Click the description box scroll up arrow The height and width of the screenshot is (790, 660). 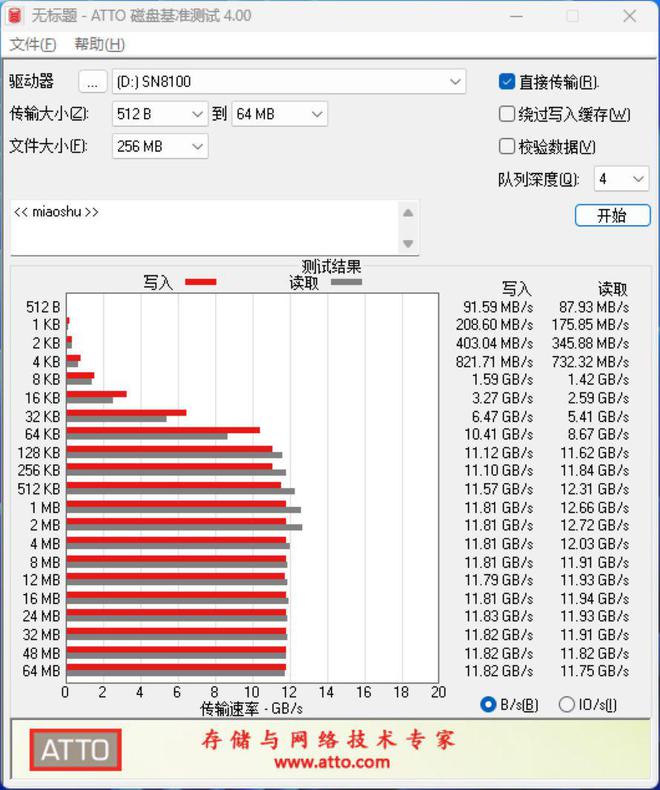pyautogui.click(x=408, y=213)
